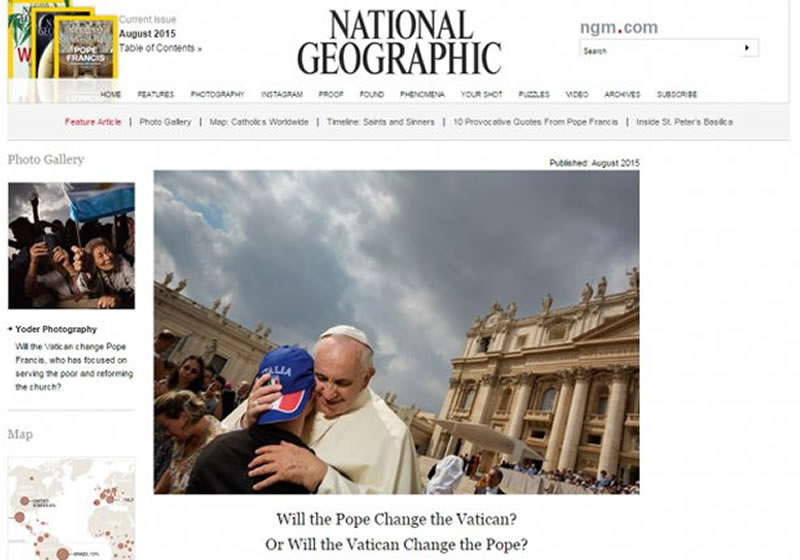Screen dimensions: 800x560
Task: Open the SUBSCRIBE menu item
Action: 677,94
